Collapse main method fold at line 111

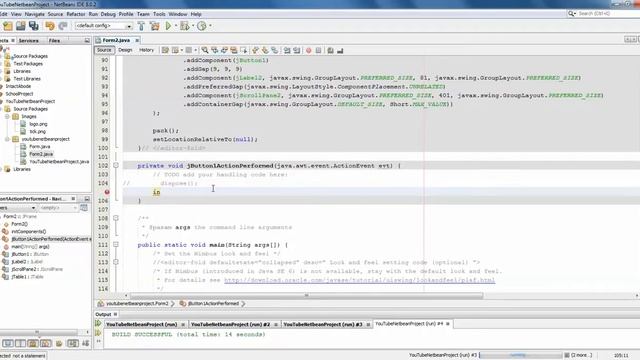click(x=116, y=244)
